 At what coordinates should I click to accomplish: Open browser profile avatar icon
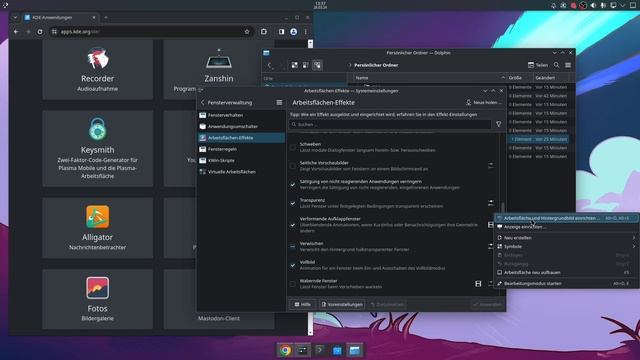click(x=293, y=31)
